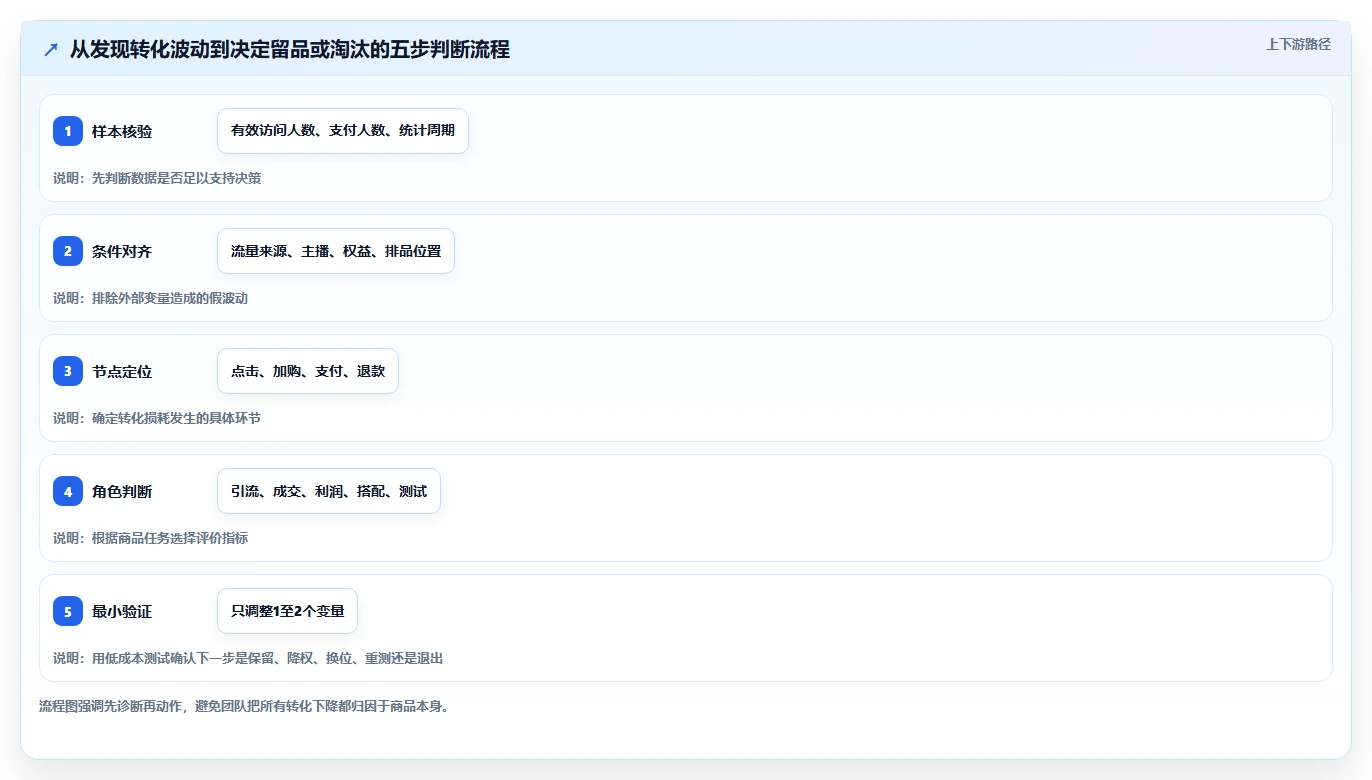The width and height of the screenshot is (1372, 780).
Task: Click the 上下游路径 label at top right
Action: (1298, 44)
